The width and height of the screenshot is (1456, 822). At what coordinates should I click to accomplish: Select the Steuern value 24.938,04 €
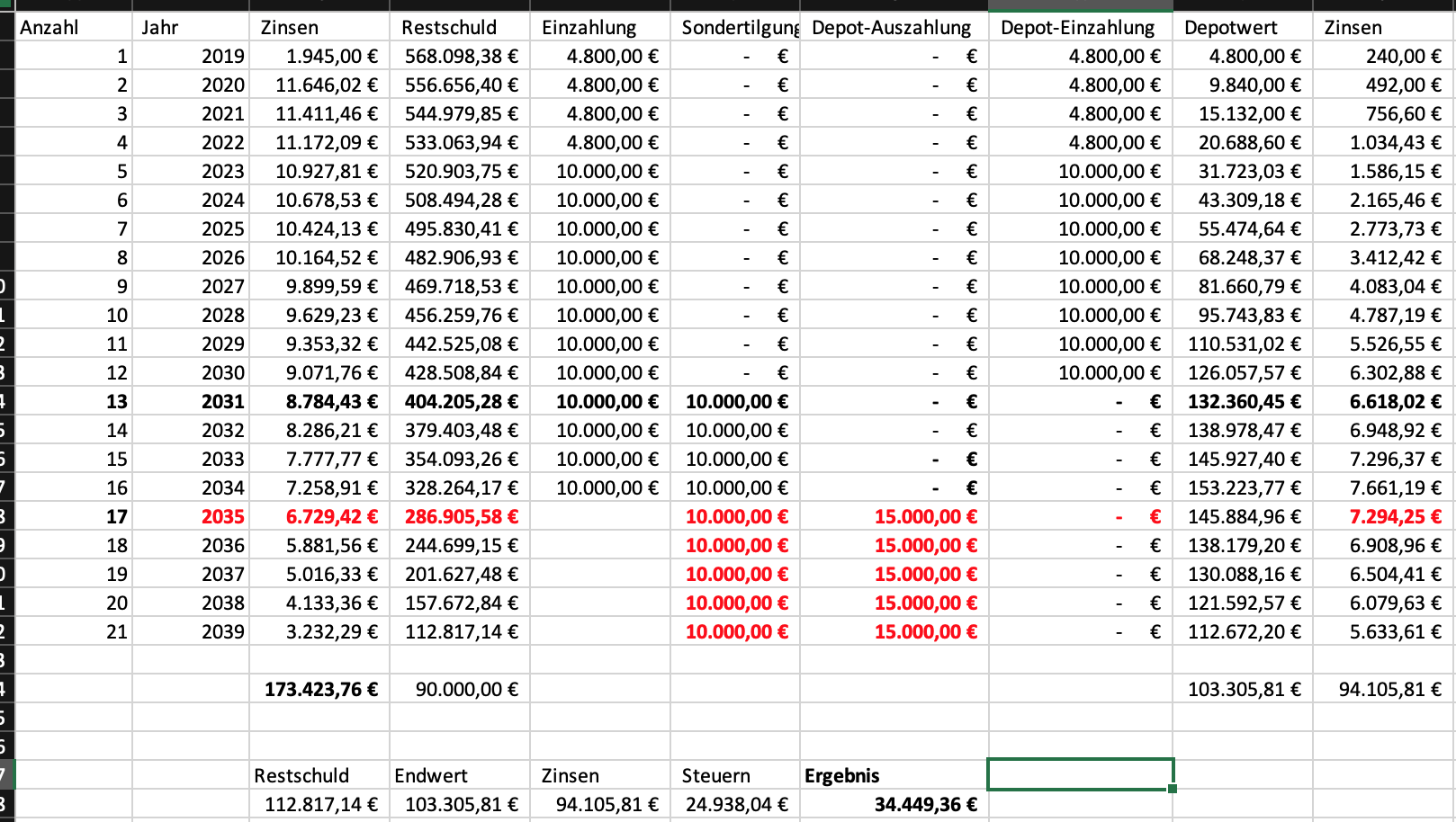(x=735, y=804)
